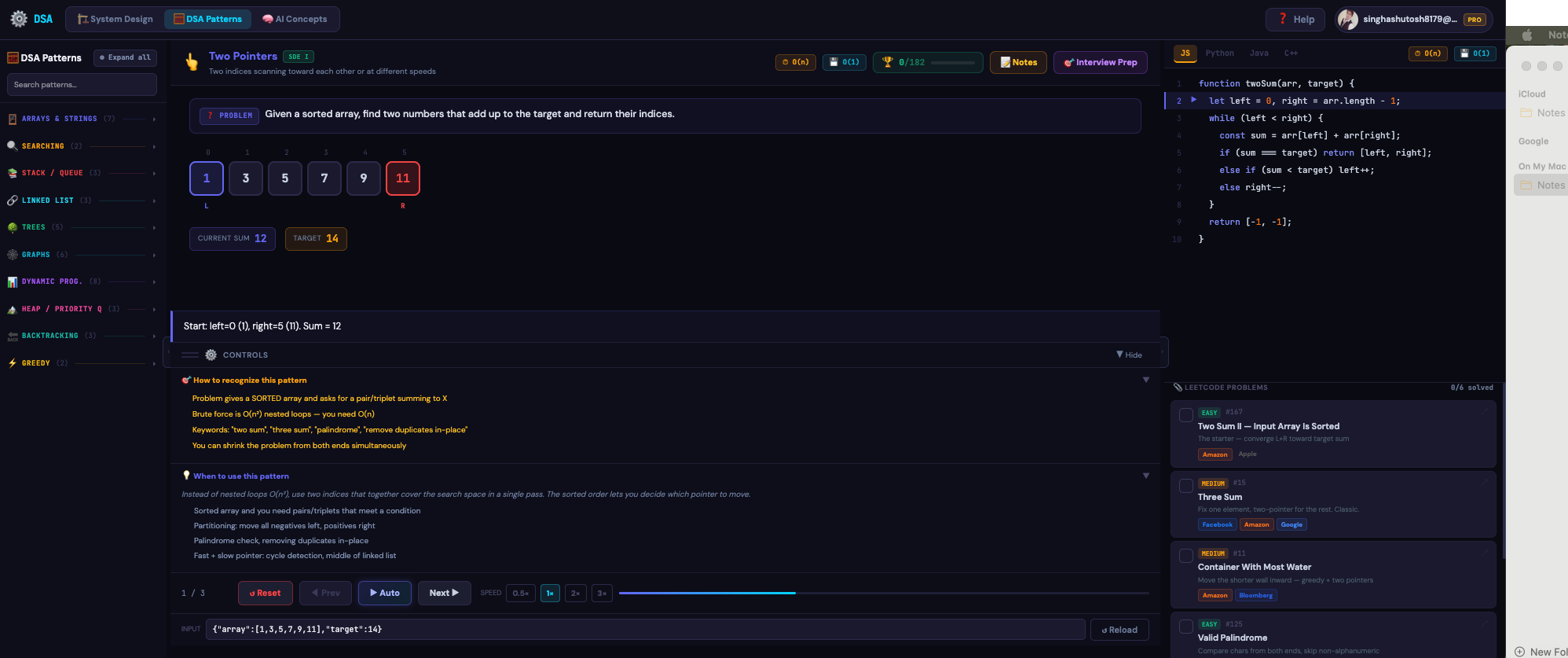Expand the Stack / Queue category

point(82,173)
